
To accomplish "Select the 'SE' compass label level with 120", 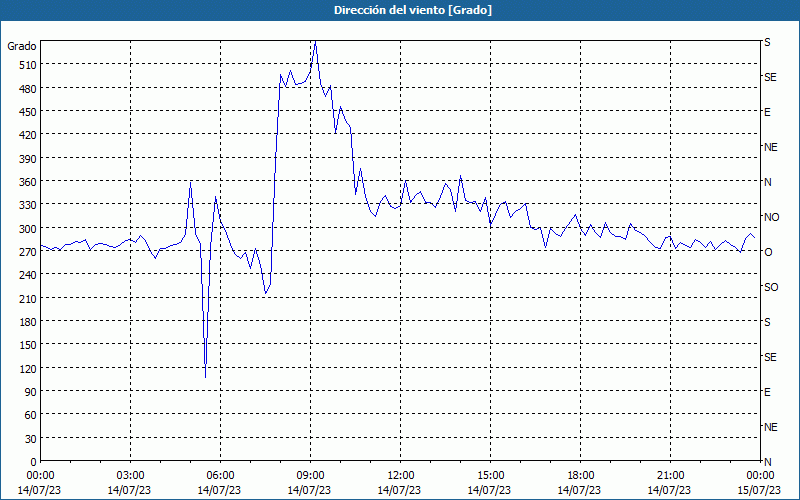I will point(770,357).
